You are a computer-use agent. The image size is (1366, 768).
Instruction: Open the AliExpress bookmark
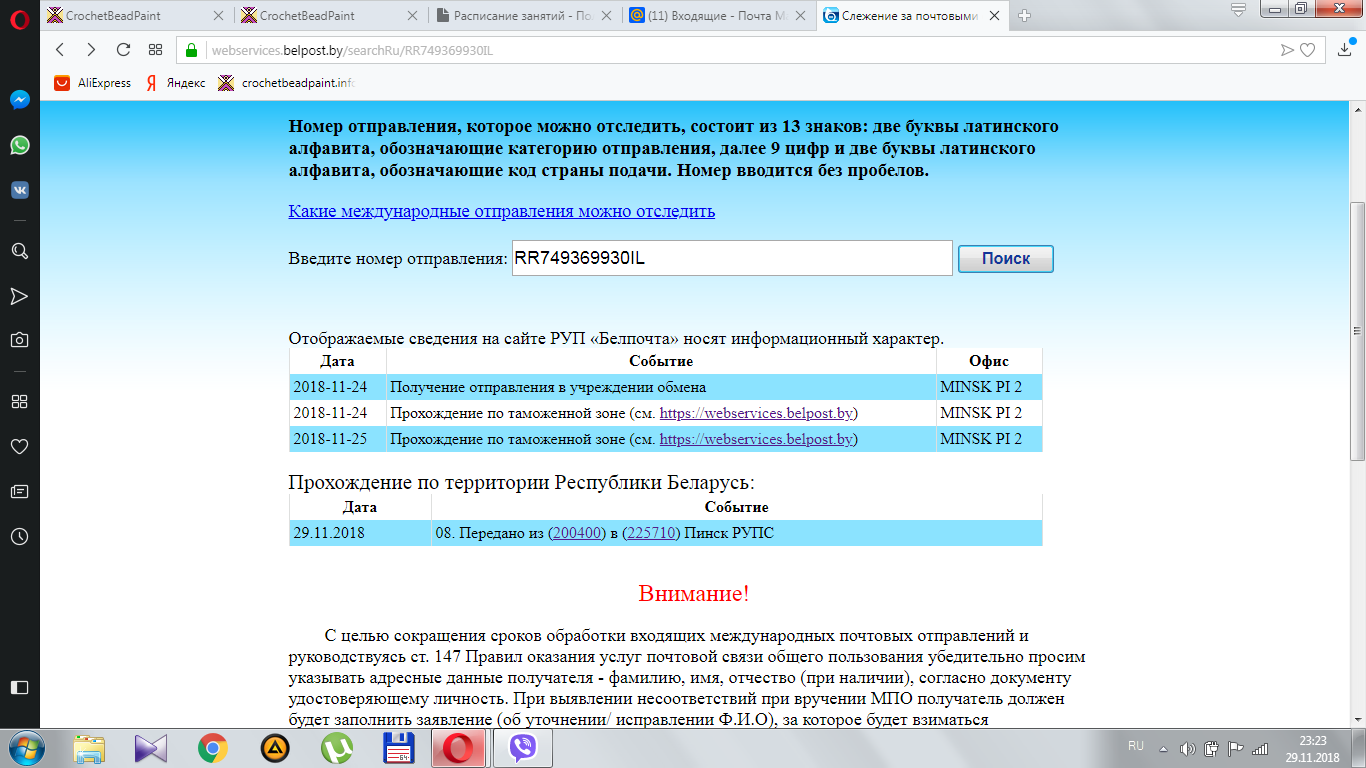click(94, 83)
